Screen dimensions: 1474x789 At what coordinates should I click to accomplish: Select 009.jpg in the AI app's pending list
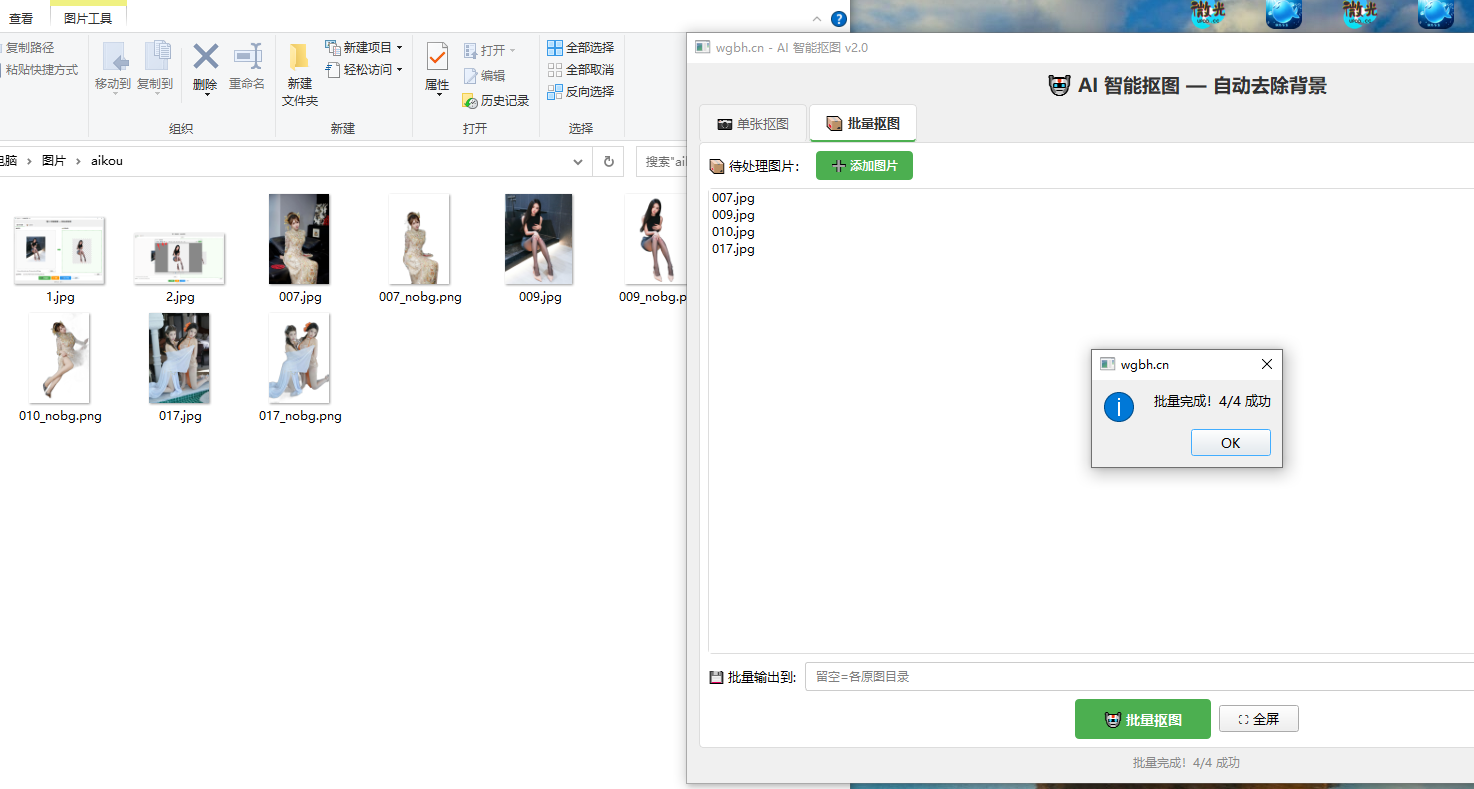(733, 215)
